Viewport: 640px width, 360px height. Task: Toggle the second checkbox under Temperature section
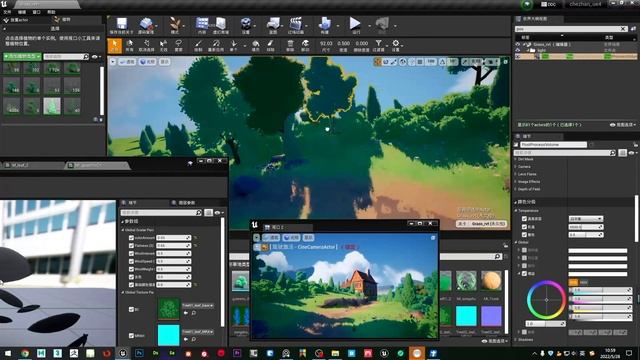click(524, 227)
